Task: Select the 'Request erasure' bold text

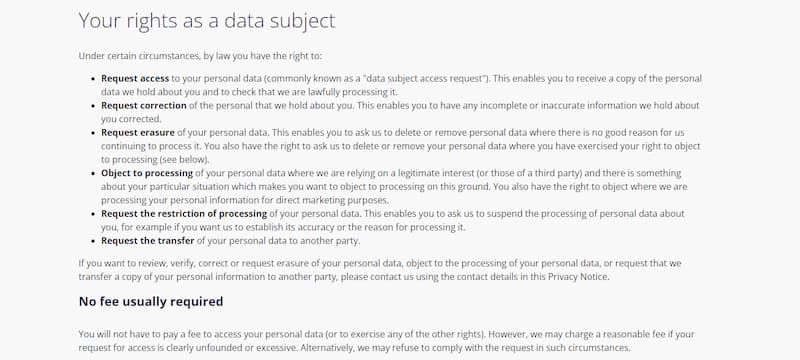Action: pos(138,133)
